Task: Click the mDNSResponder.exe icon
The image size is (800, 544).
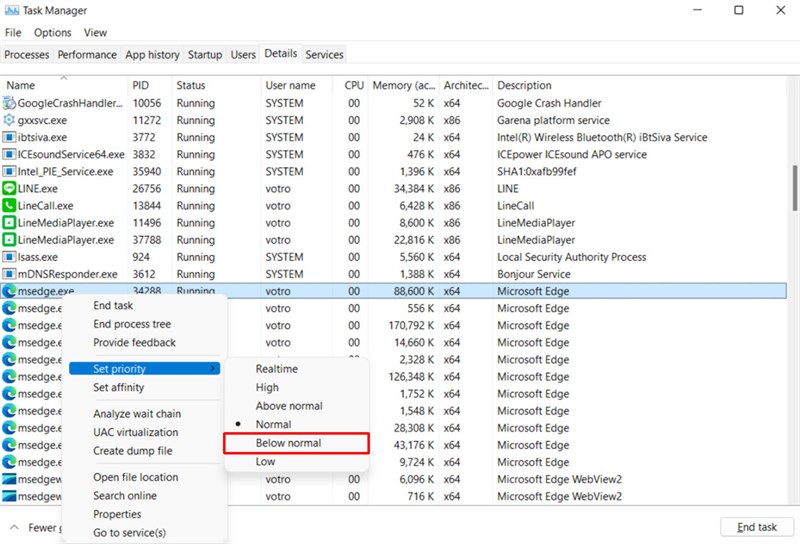Action: [x=9, y=274]
